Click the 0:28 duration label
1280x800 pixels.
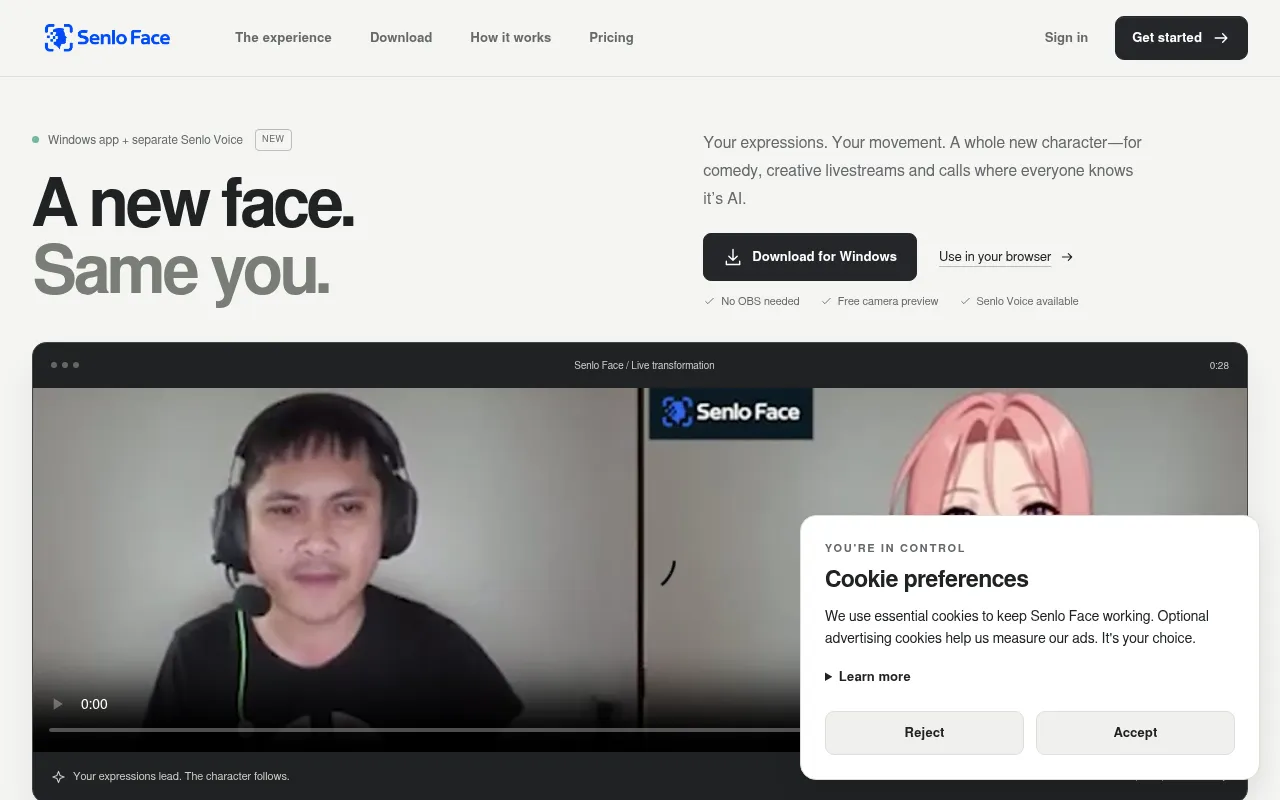point(1219,366)
